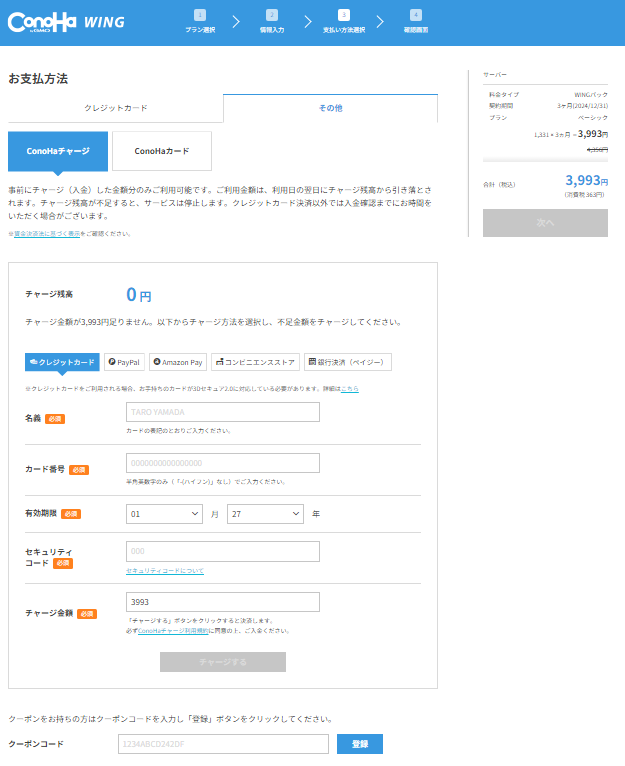
Task: Click step 2 information input icon
Action: tap(272, 15)
